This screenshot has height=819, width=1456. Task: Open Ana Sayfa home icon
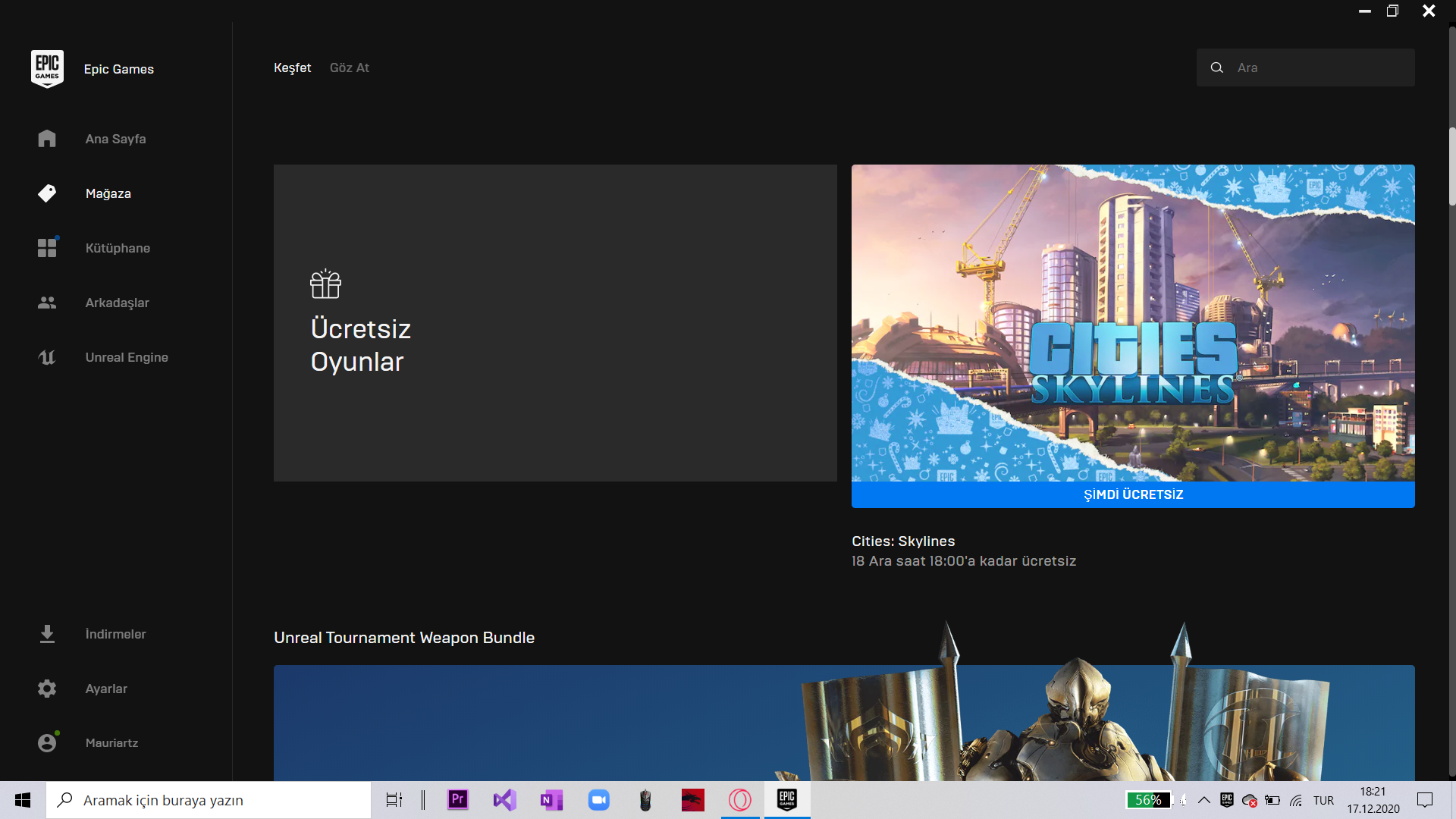[x=47, y=139]
